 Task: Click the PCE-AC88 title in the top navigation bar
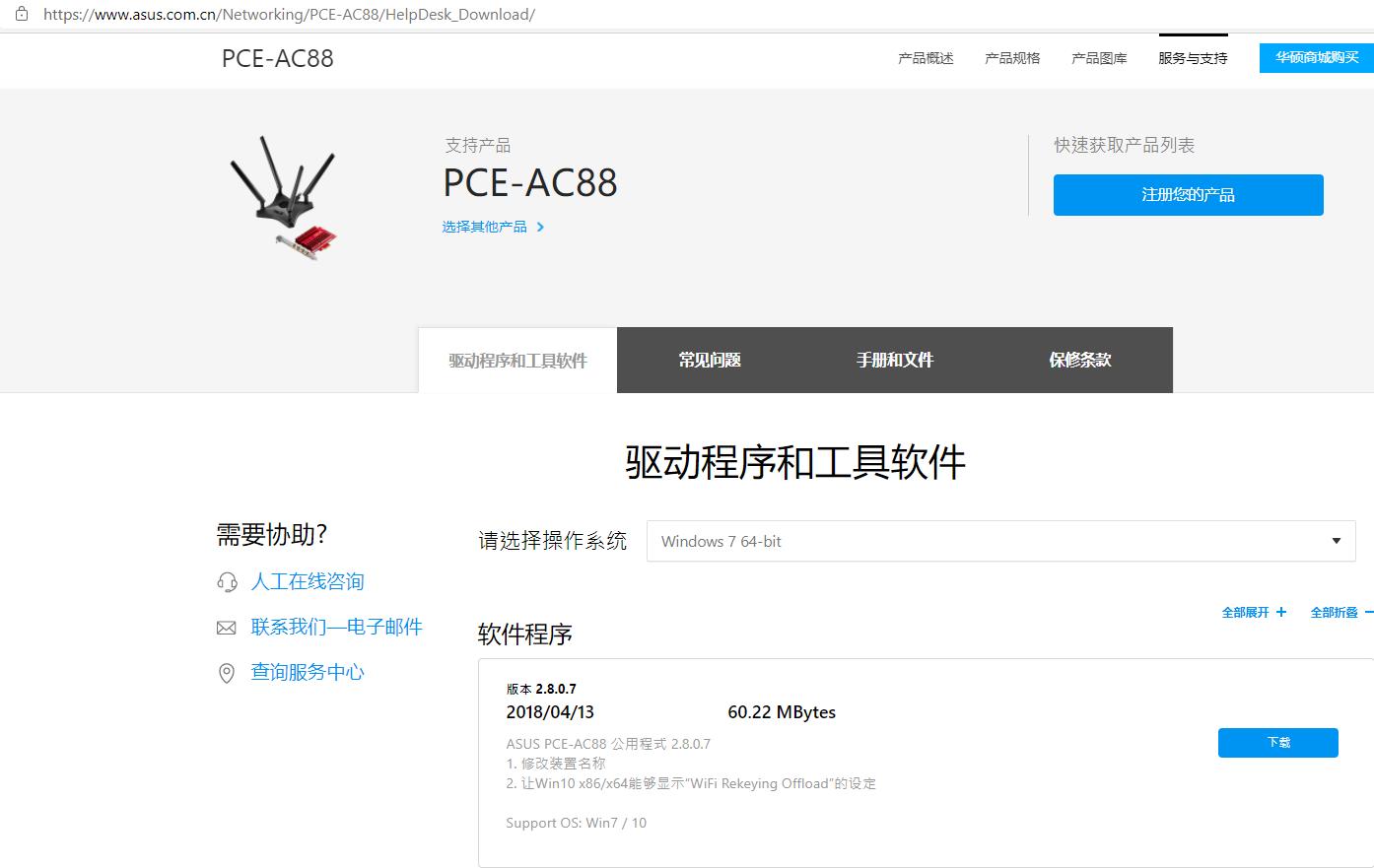click(278, 58)
